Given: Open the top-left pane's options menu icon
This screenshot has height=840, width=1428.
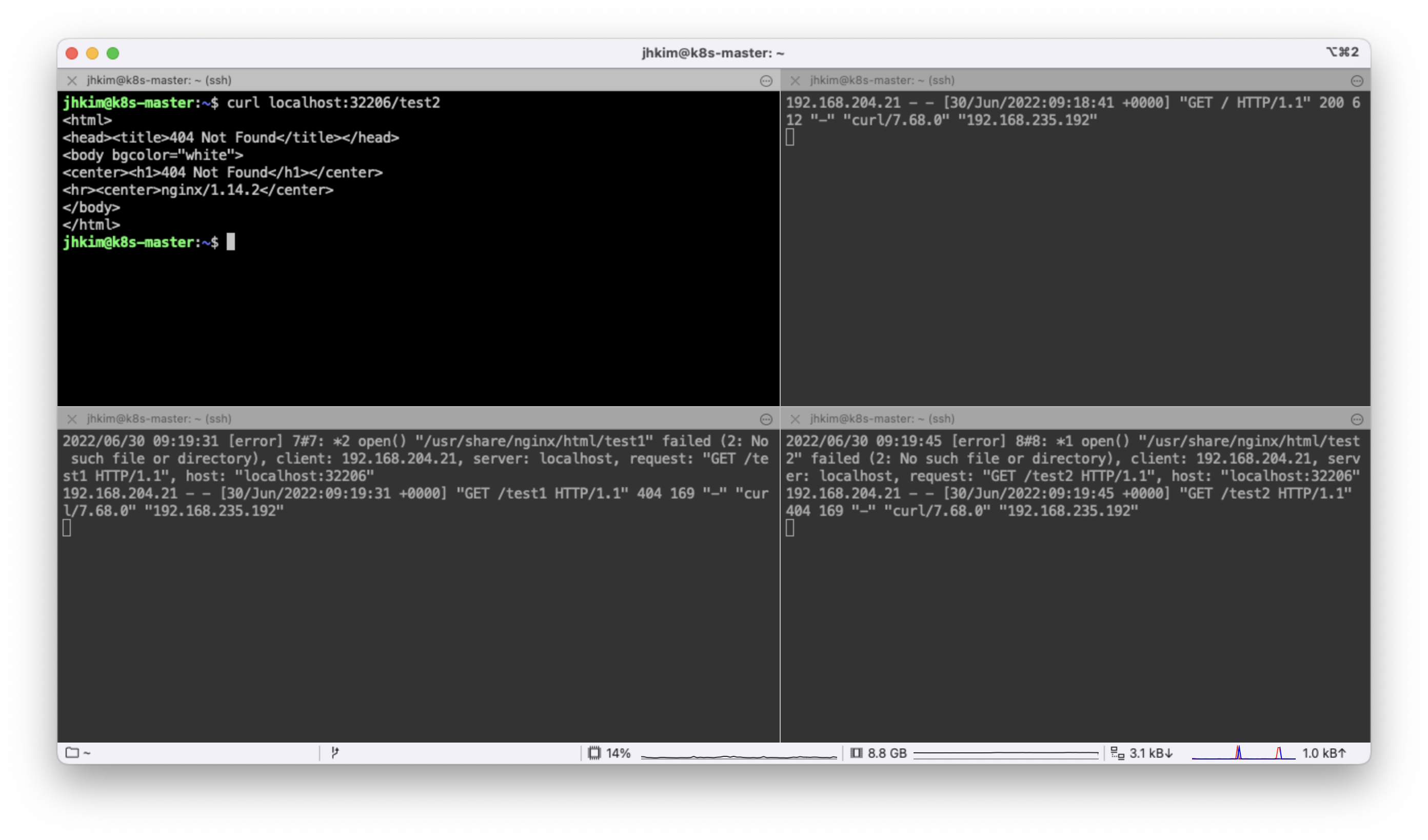Looking at the screenshot, I should 766,81.
